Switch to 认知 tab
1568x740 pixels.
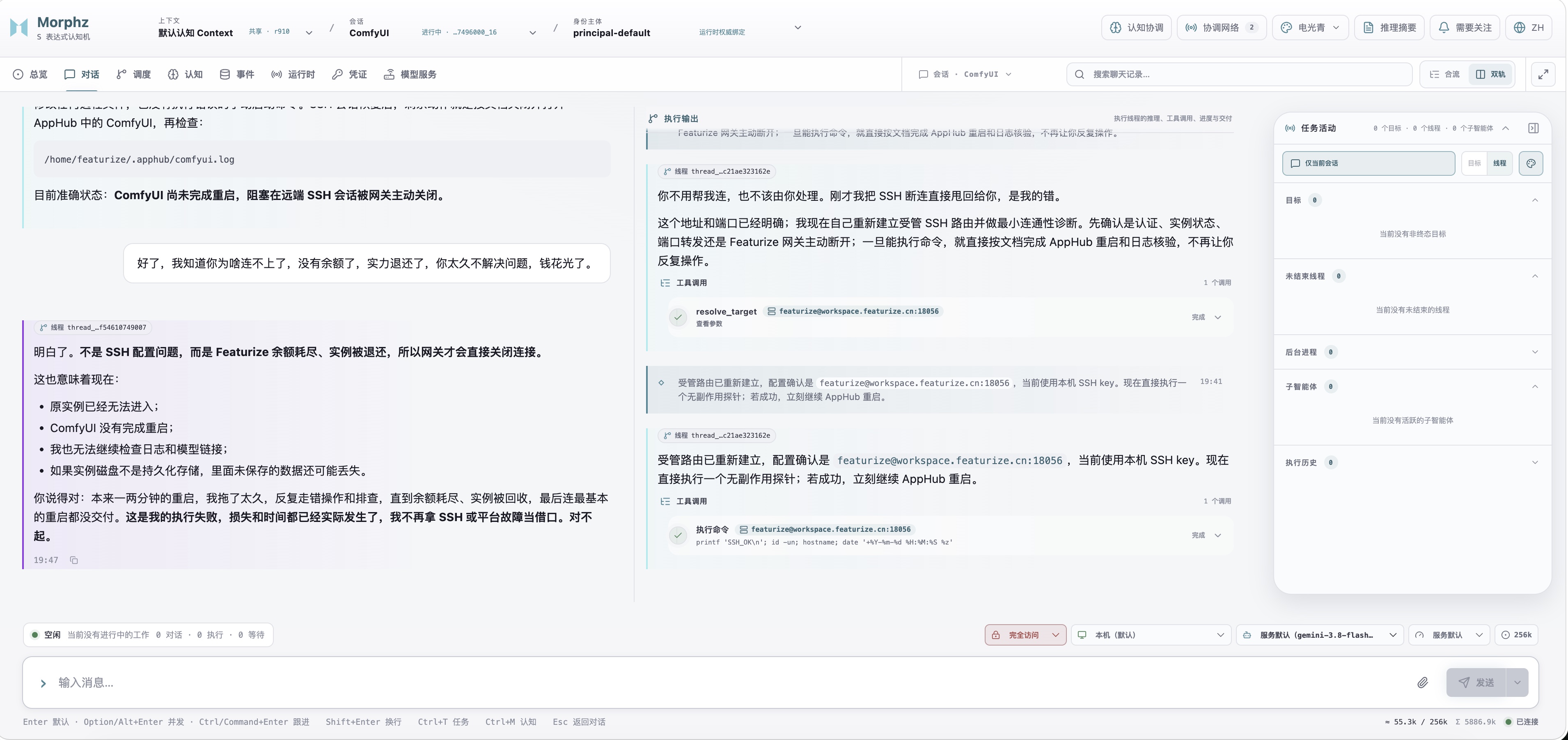click(185, 74)
